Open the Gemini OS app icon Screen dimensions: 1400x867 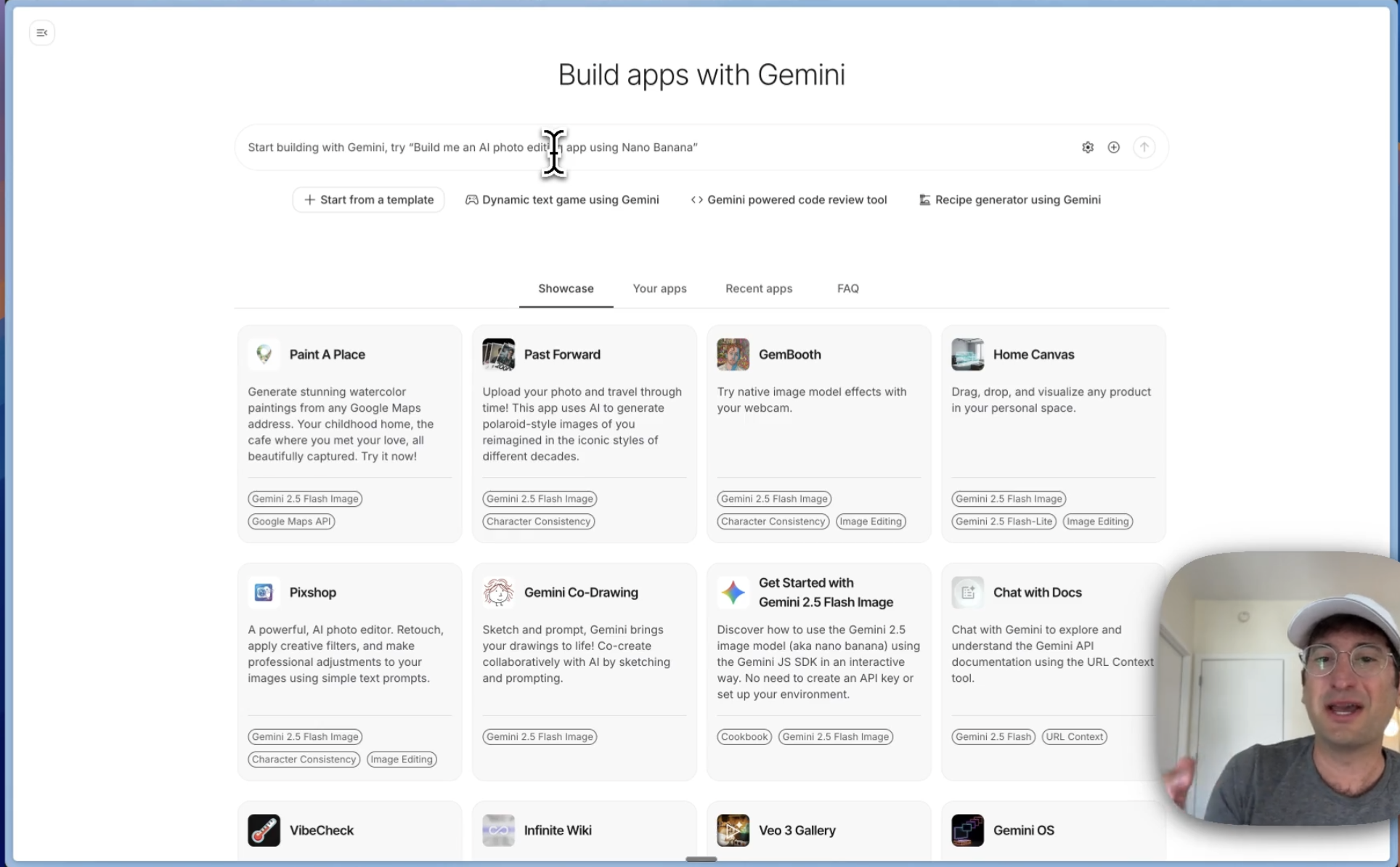[x=967, y=830]
